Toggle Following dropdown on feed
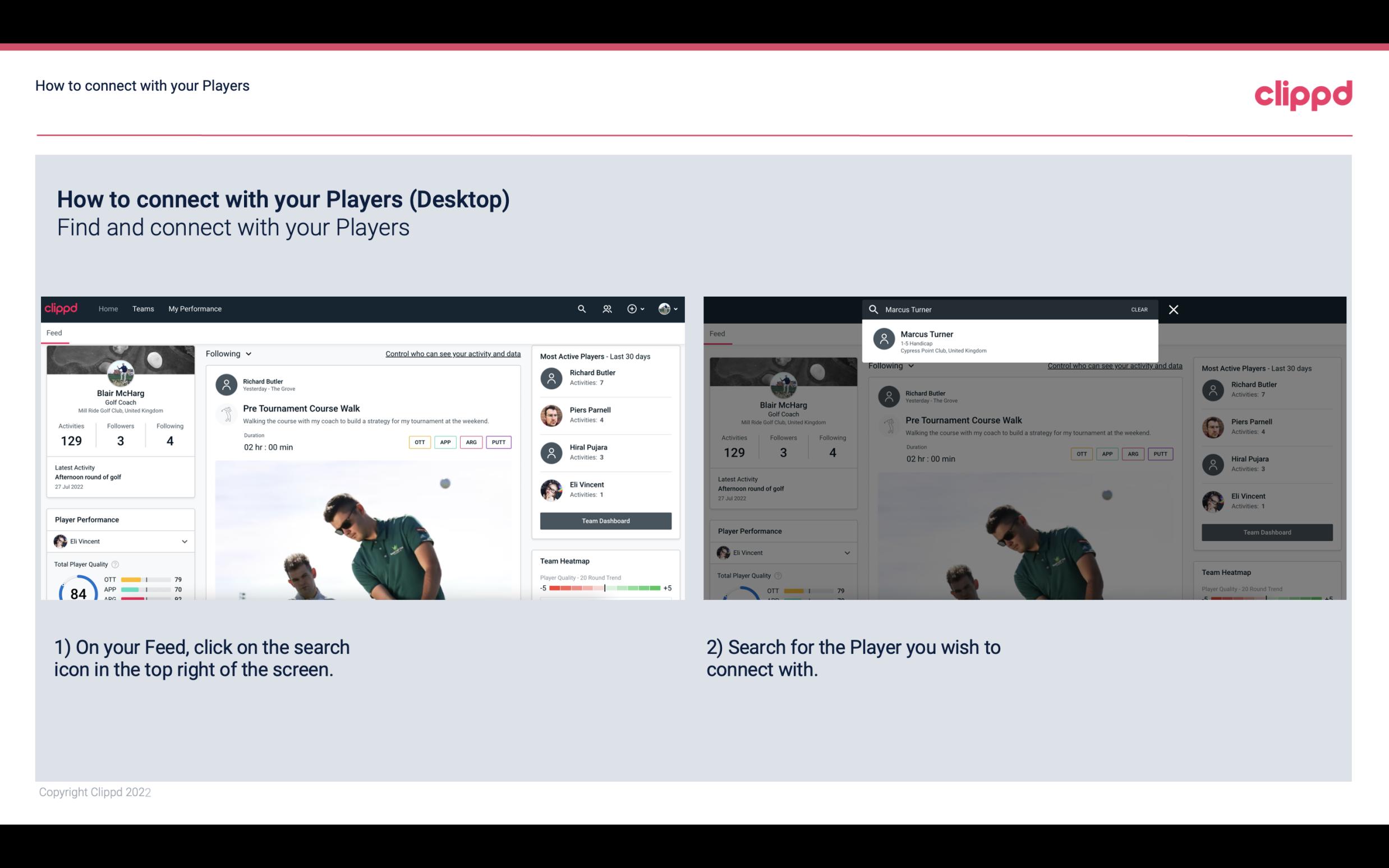1389x868 pixels. 227,353
